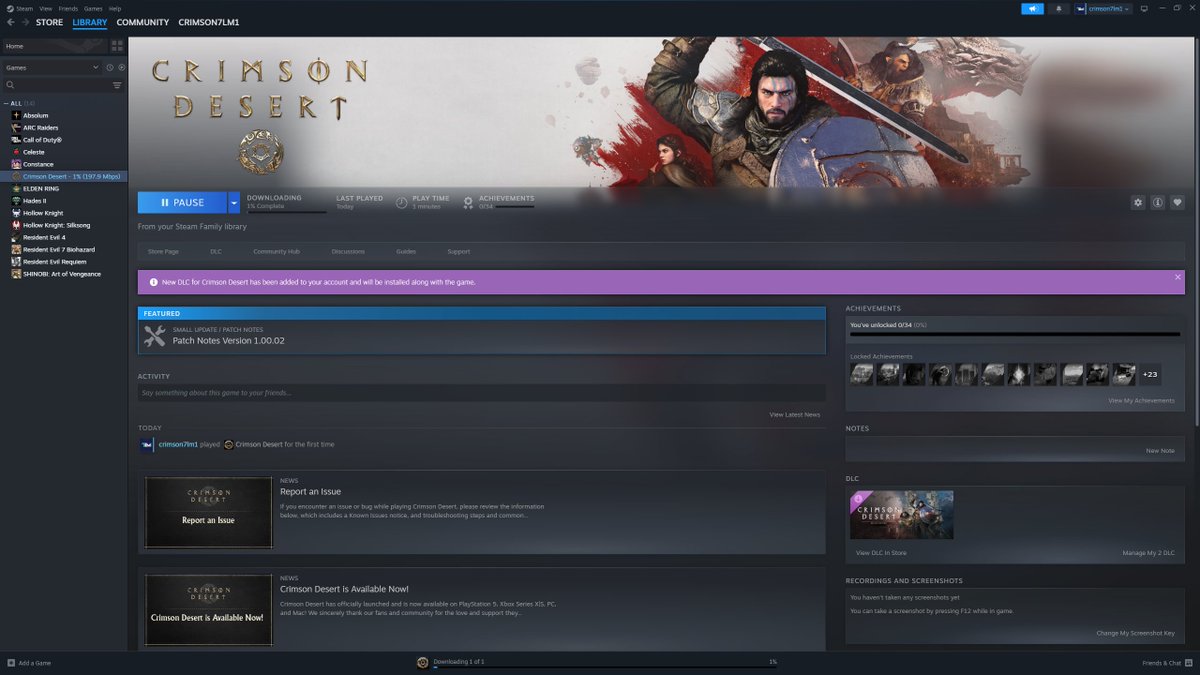Go to the STORE tab
Screen dimensions: 1200x675
tap(49, 22)
